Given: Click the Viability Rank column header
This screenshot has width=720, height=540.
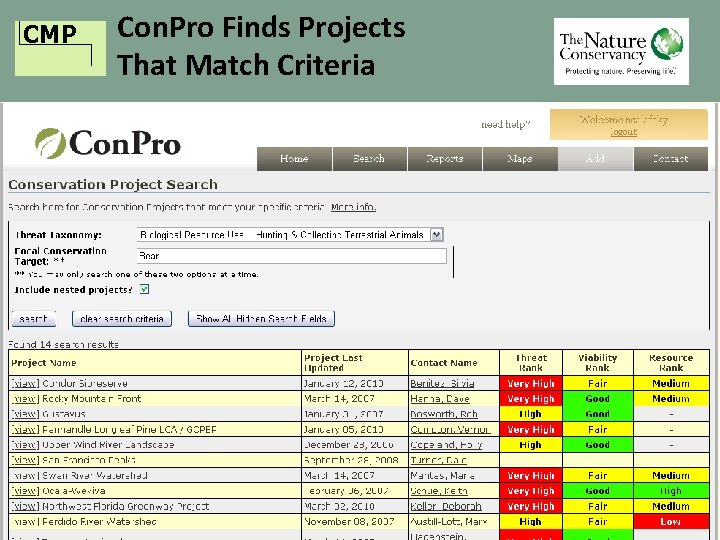Looking at the screenshot, I should point(598,363).
